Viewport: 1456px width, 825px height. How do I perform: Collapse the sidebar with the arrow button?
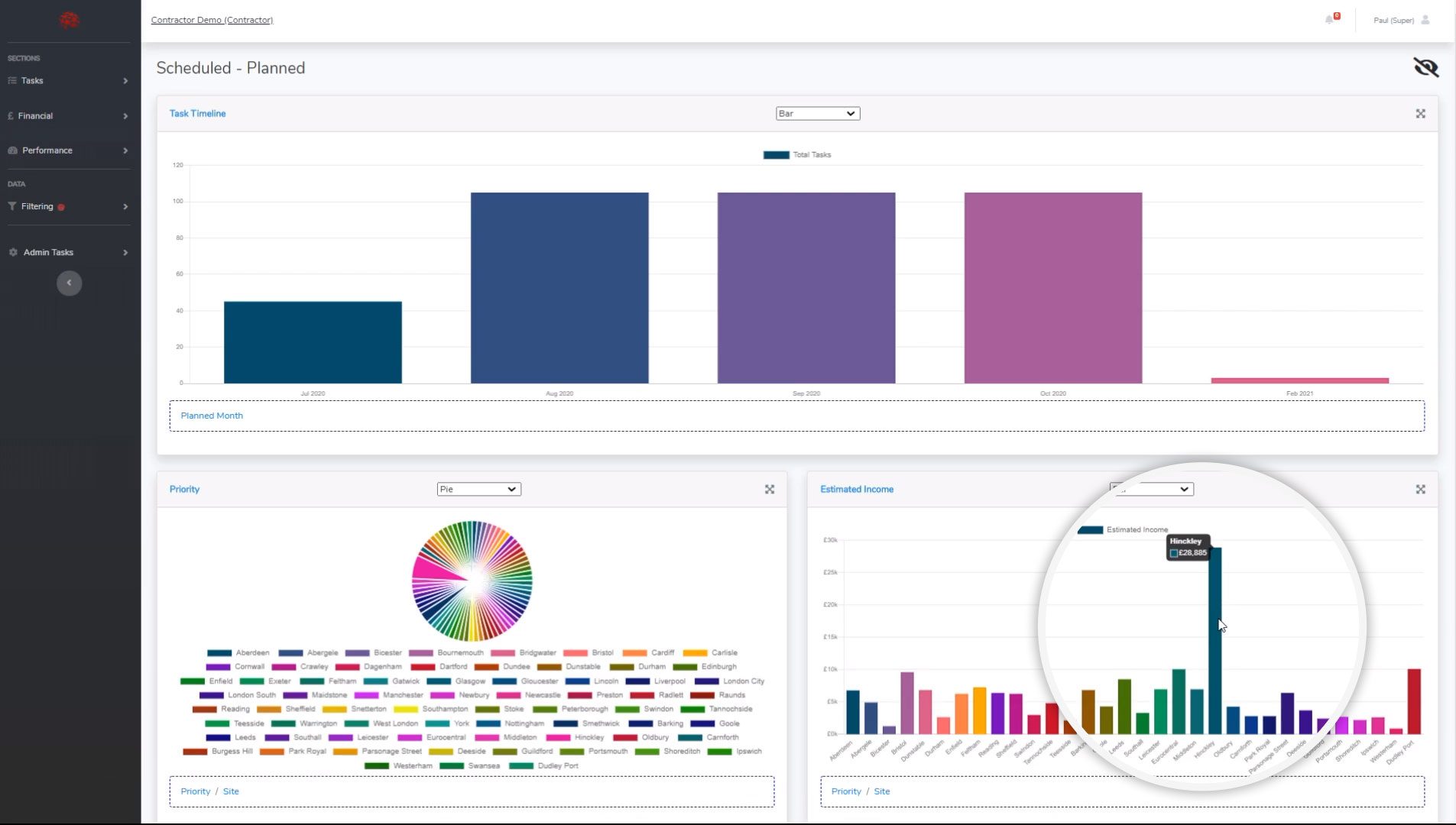coord(69,283)
